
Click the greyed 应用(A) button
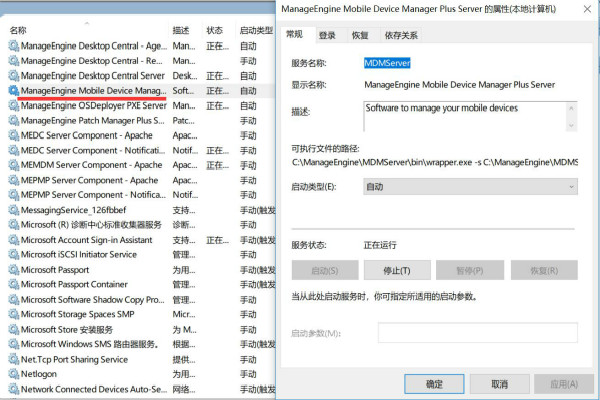tap(564, 384)
